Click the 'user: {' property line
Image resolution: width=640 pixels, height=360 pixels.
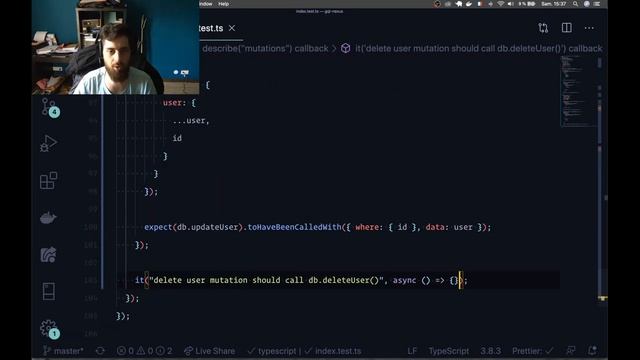(179, 103)
